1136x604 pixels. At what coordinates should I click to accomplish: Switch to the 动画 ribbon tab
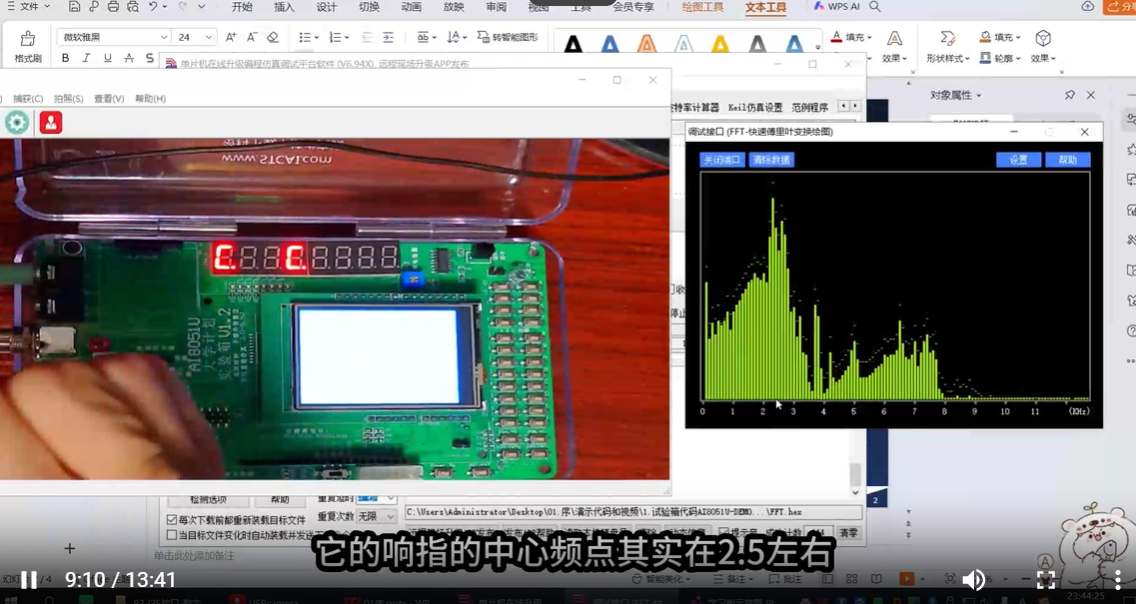tap(411, 7)
